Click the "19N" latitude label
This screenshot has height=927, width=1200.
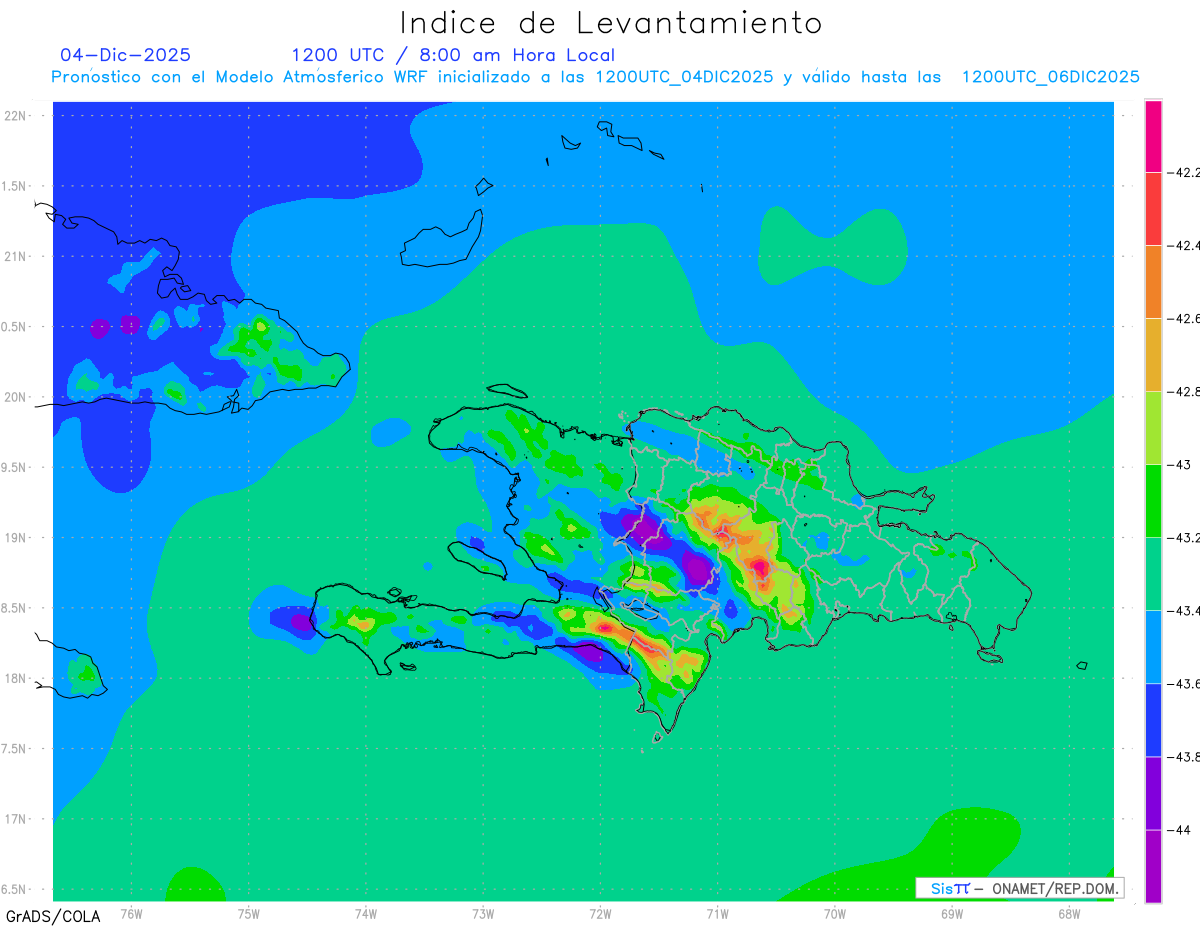click(17, 537)
